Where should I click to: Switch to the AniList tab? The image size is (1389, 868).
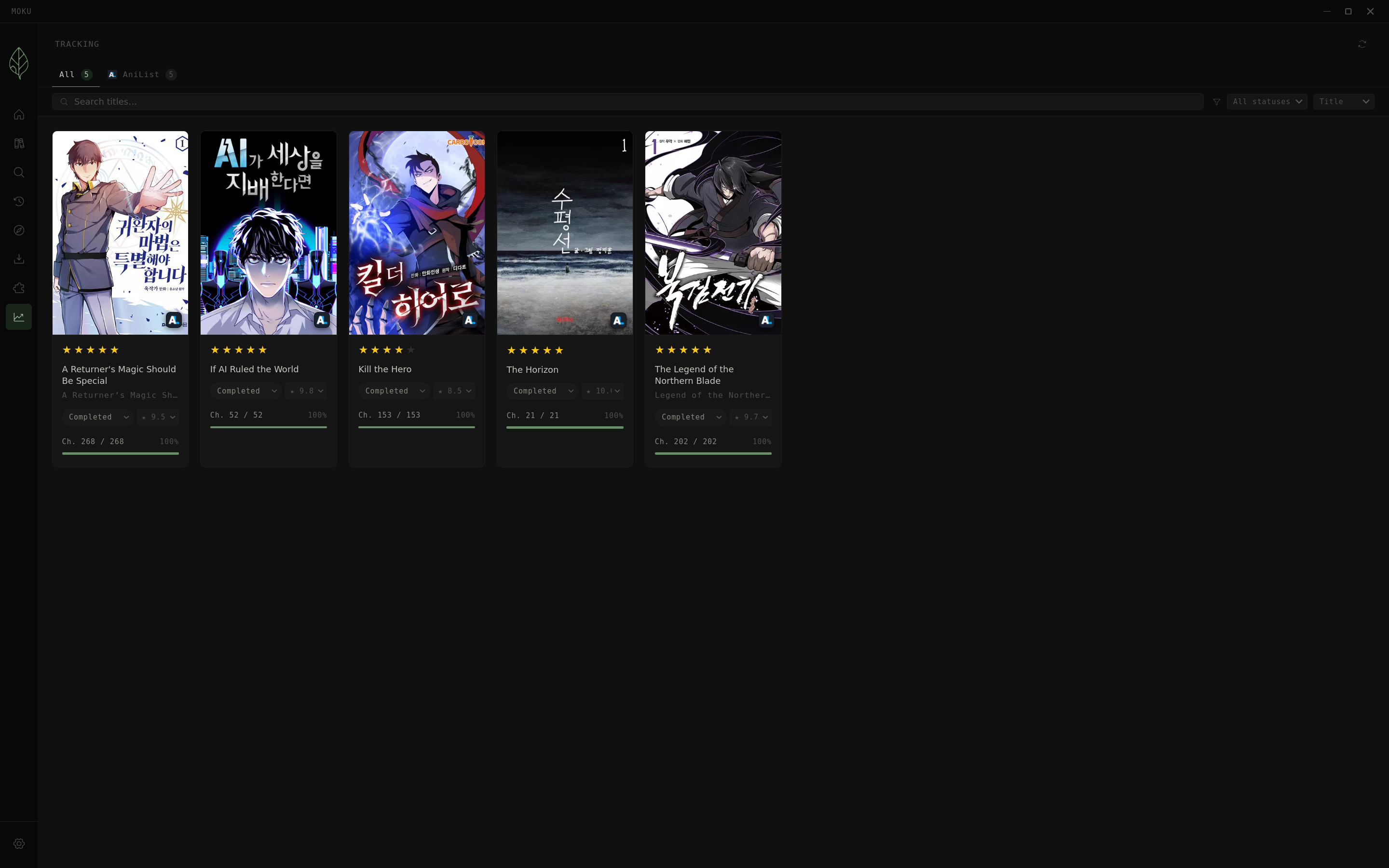coord(142,75)
